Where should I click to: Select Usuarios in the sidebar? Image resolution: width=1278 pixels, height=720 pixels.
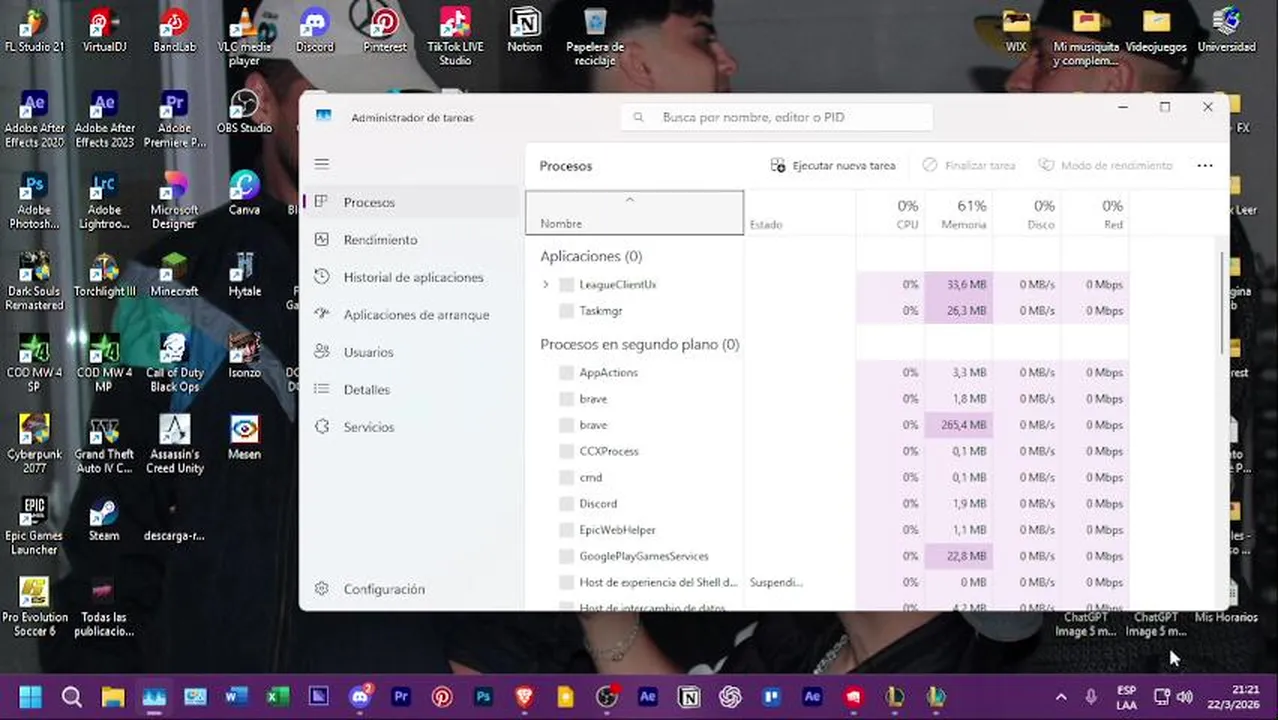(411, 352)
